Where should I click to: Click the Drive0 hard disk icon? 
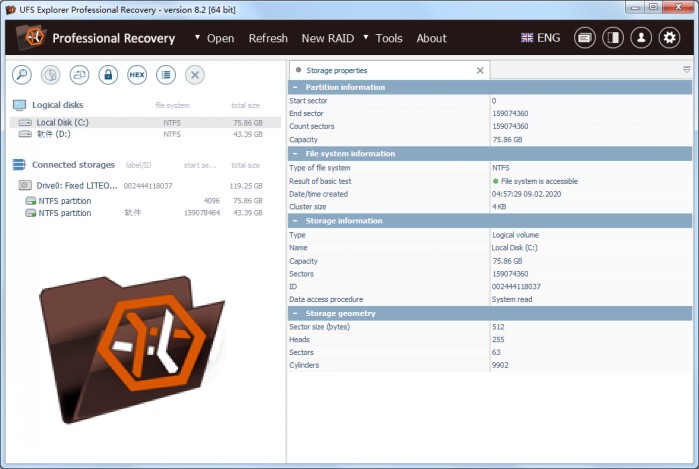[25, 185]
